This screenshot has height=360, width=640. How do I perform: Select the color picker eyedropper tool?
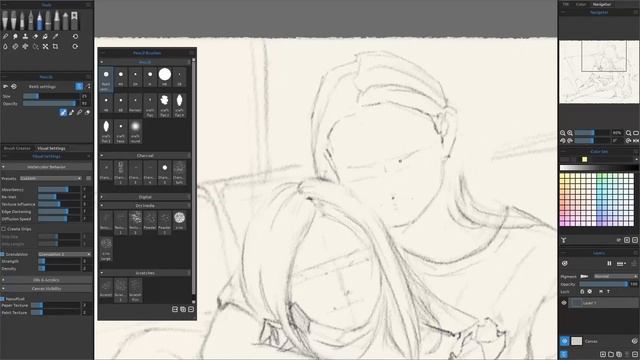point(56,37)
